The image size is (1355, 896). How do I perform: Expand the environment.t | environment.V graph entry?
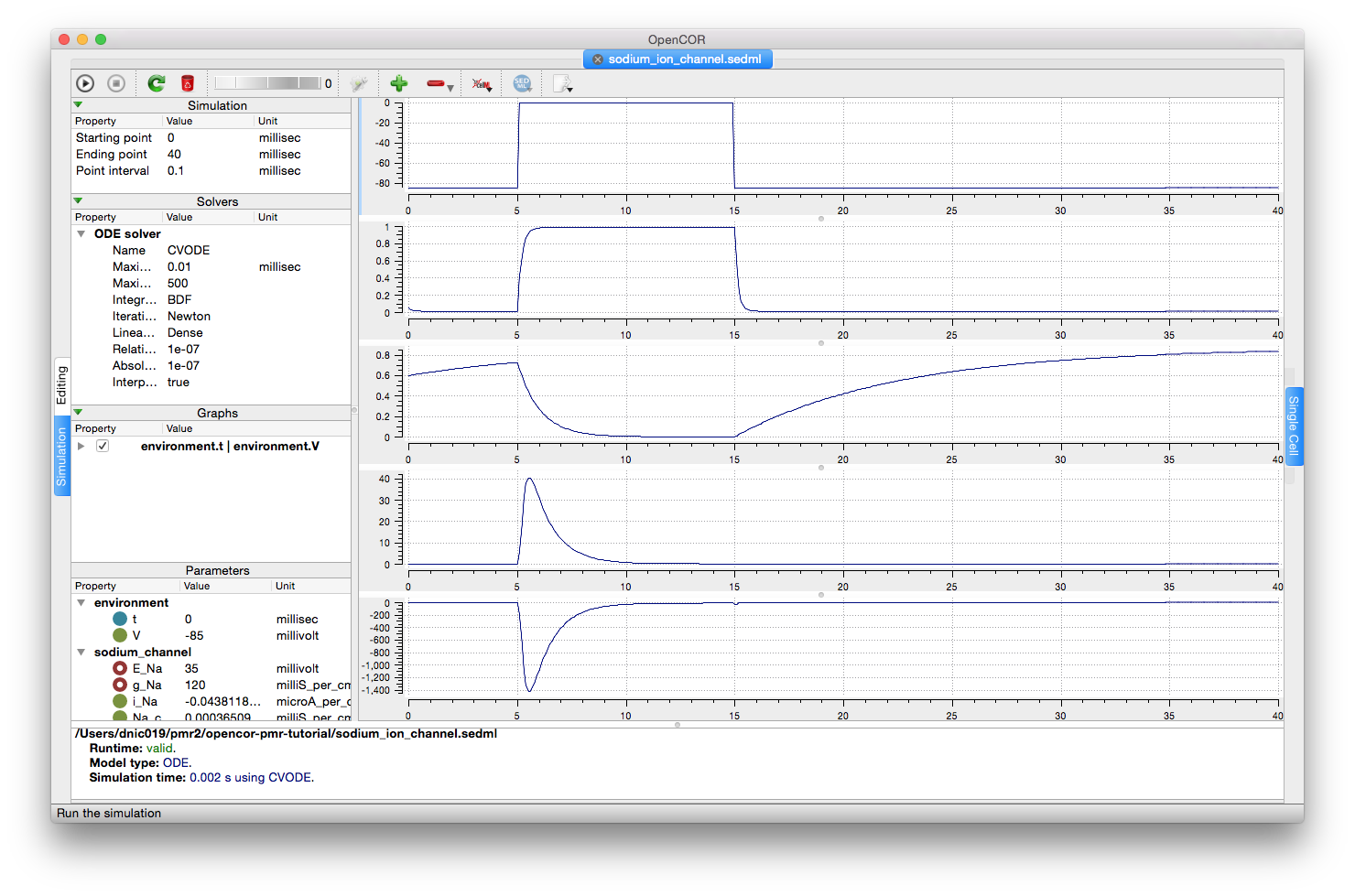[81, 446]
